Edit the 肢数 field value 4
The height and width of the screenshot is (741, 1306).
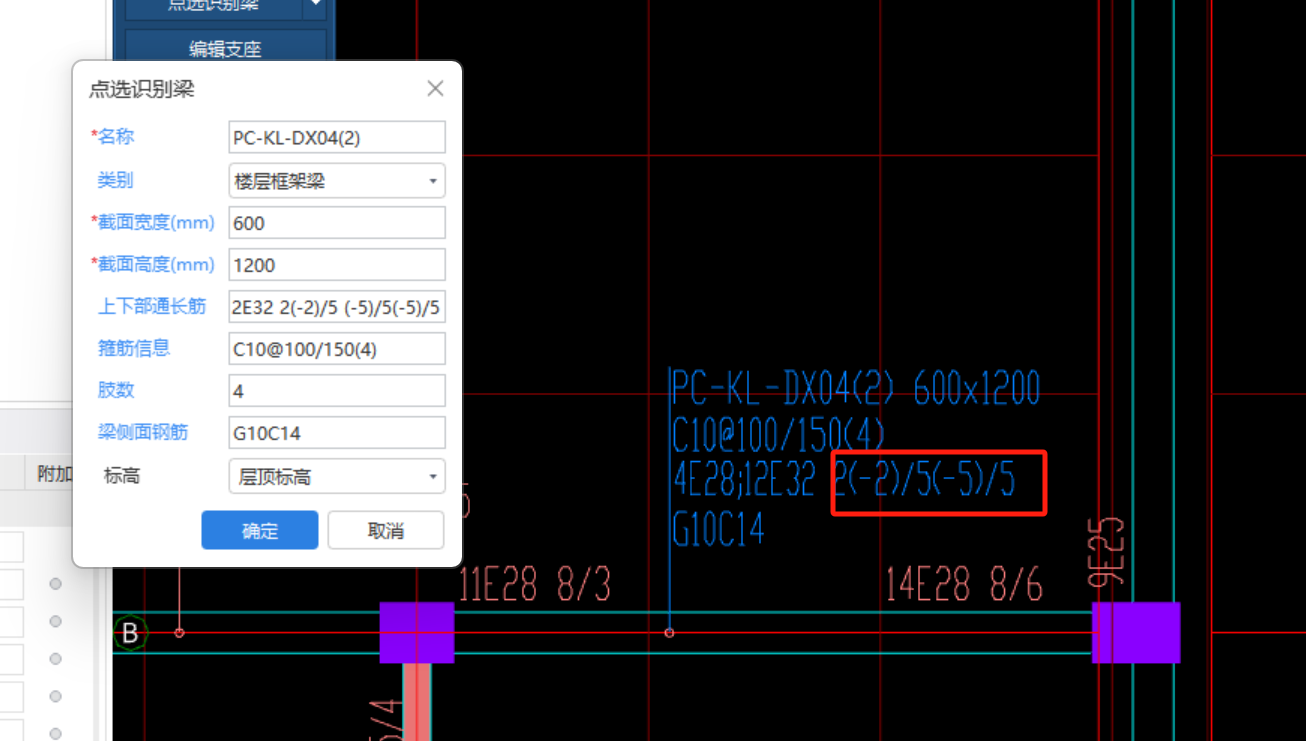coord(337,391)
